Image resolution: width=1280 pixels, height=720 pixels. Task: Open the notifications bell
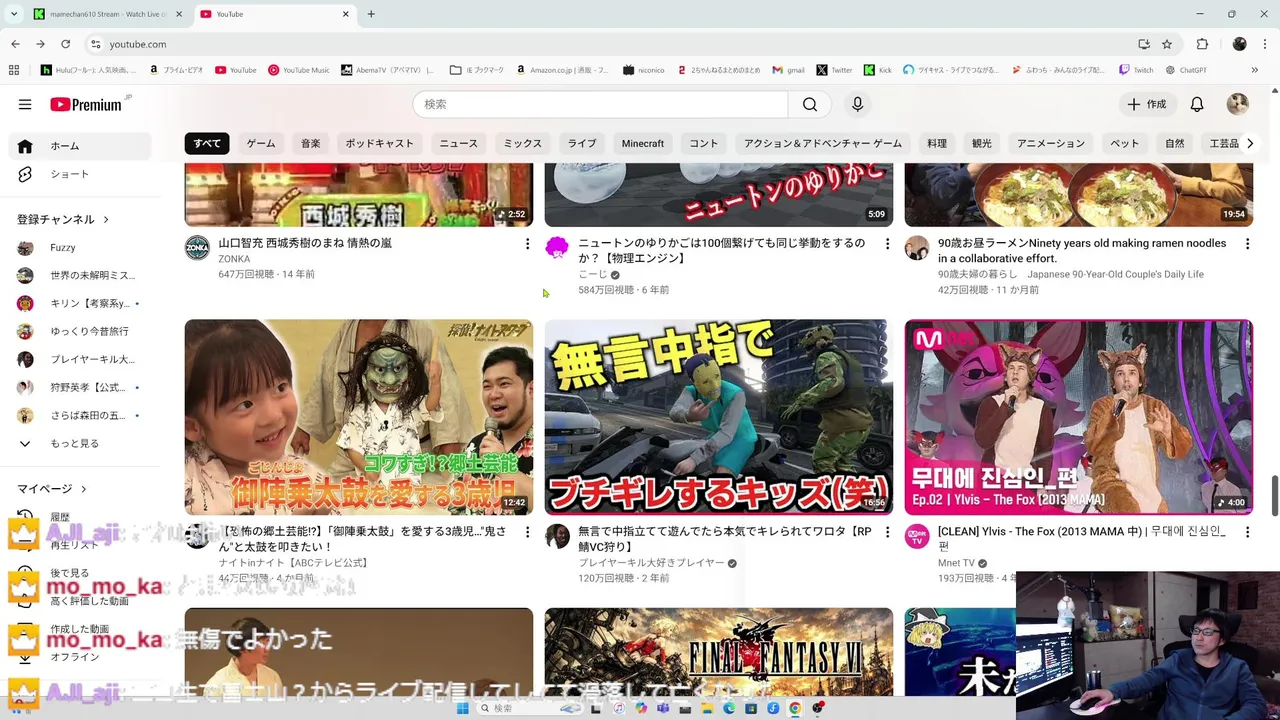click(x=1197, y=104)
